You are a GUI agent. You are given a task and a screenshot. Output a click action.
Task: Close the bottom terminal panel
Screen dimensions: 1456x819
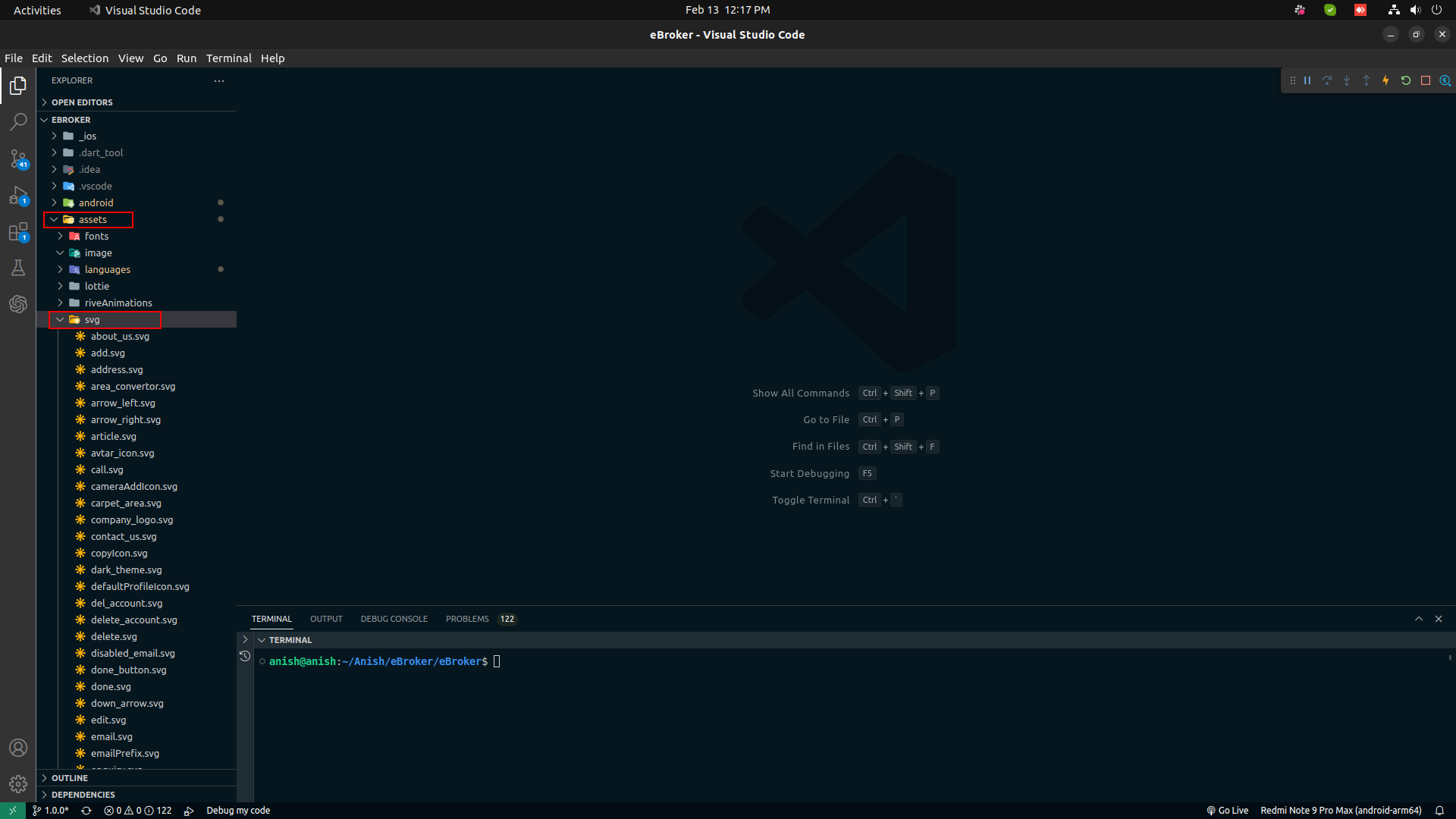pos(1439,619)
